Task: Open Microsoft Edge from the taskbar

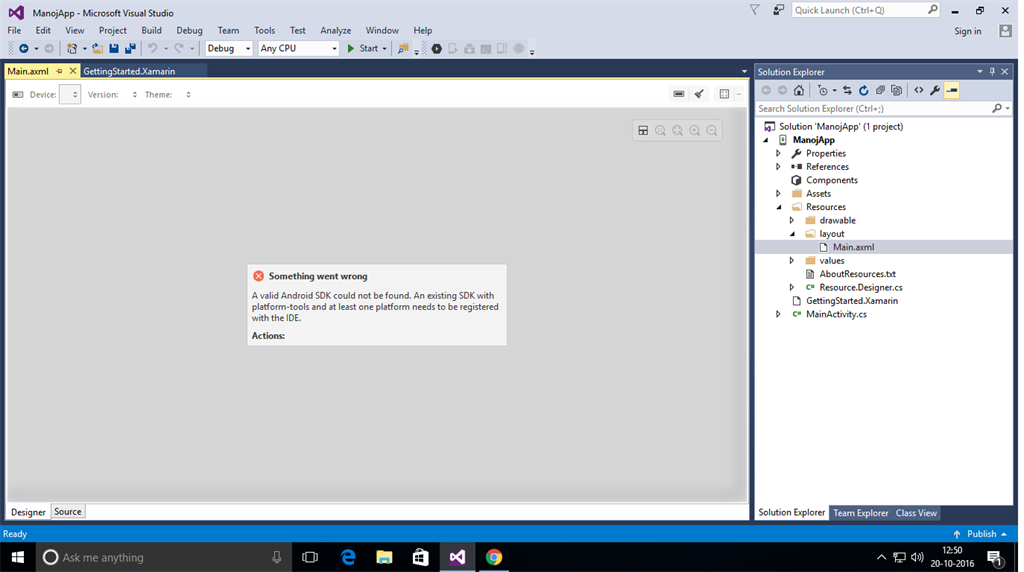Action: (348, 557)
